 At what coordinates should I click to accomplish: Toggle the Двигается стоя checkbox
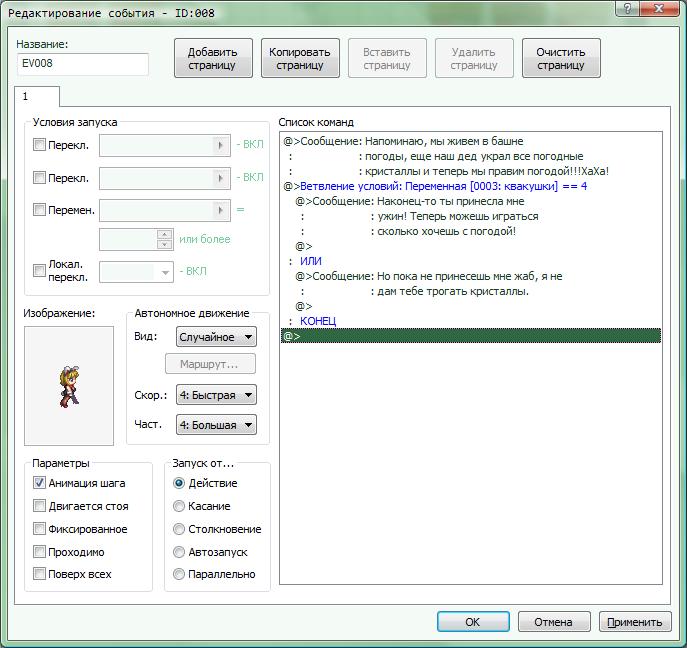pyautogui.click(x=40, y=507)
